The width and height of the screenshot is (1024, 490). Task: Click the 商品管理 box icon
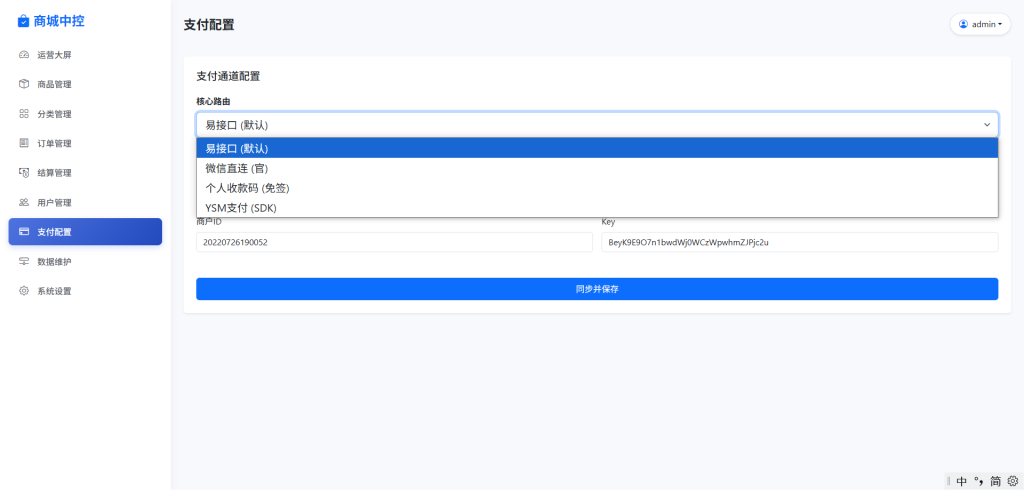pyautogui.click(x=24, y=84)
